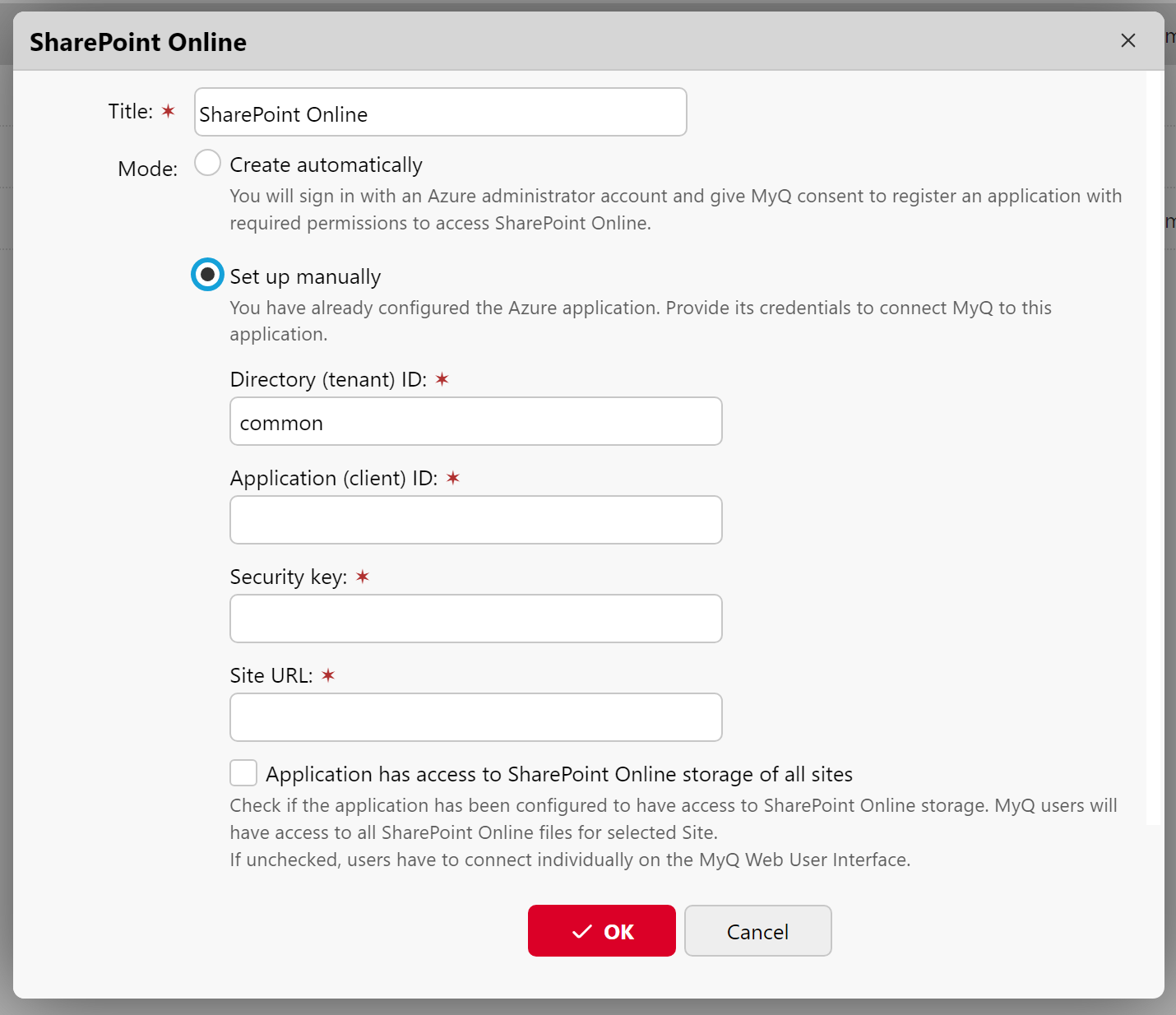Click the empty Site URL field
The width and height of the screenshot is (1176, 1015).
pyautogui.click(x=475, y=716)
